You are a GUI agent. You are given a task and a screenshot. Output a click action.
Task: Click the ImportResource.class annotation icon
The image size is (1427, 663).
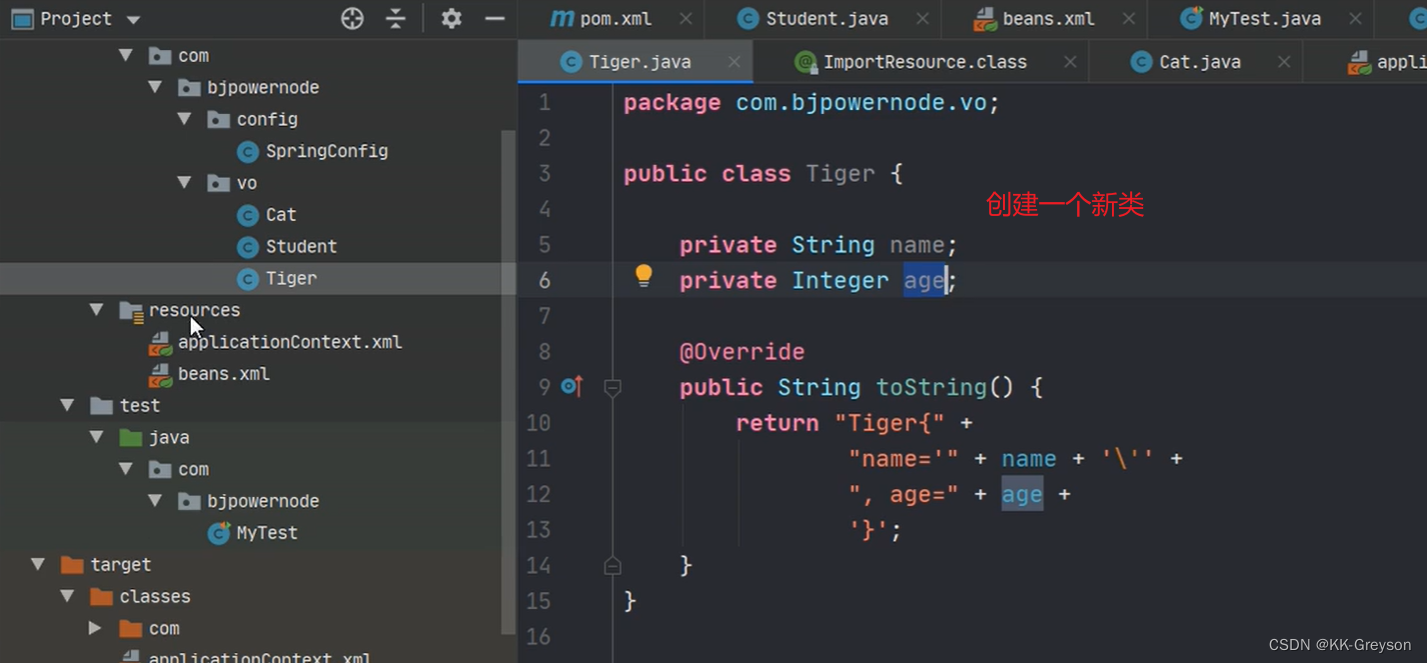click(x=805, y=62)
